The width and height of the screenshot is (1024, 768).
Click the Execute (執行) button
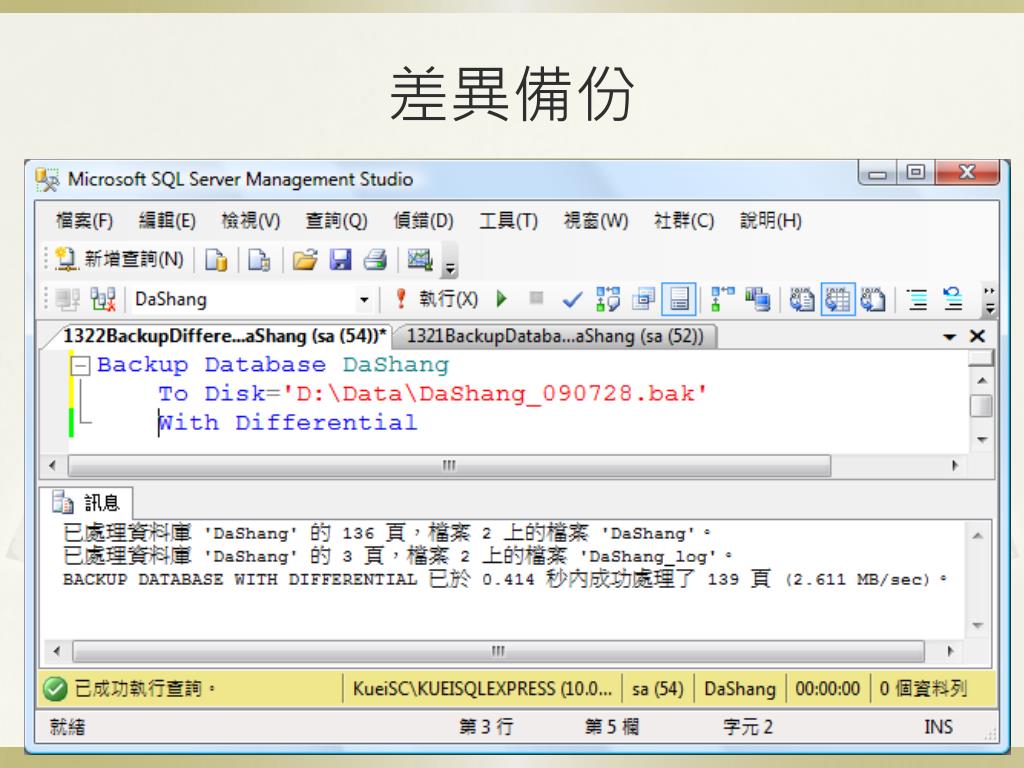click(438, 299)
